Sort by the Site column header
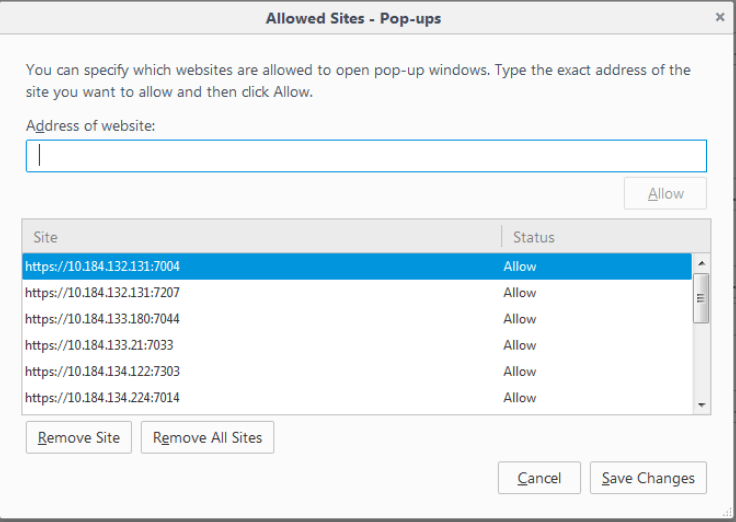Image resolution: width=736 pixels, height=522 pixels. coord(262,237)
